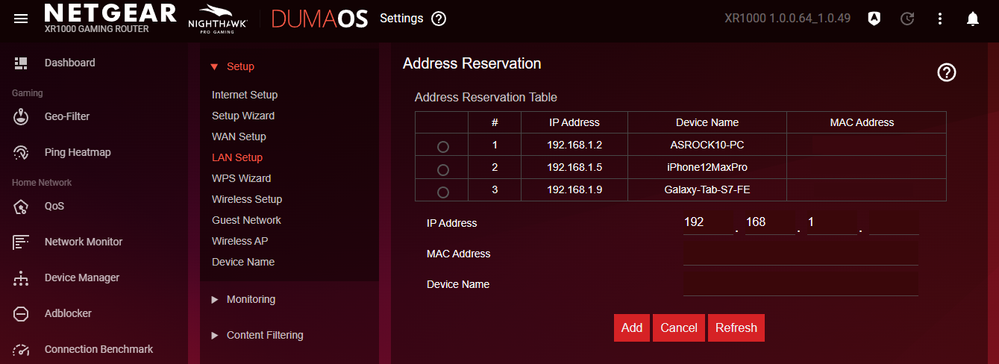The height and width of the screenshot is (364, 999).
Task: Open Guest Network page
Action: click(x=247, y=220)
